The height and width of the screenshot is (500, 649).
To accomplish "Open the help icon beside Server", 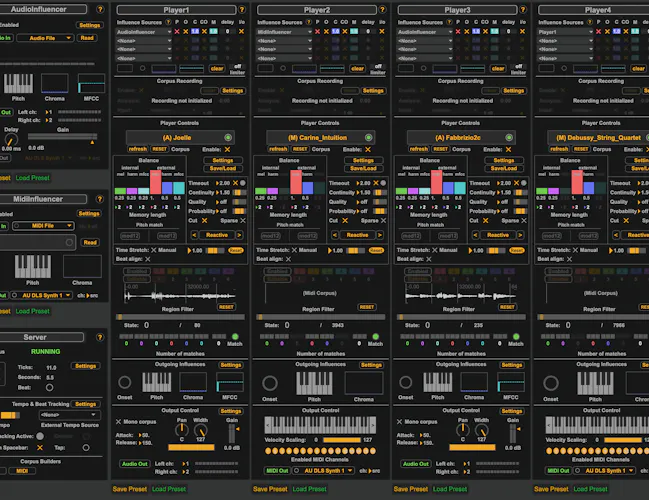I will click(x=100, y=337).
